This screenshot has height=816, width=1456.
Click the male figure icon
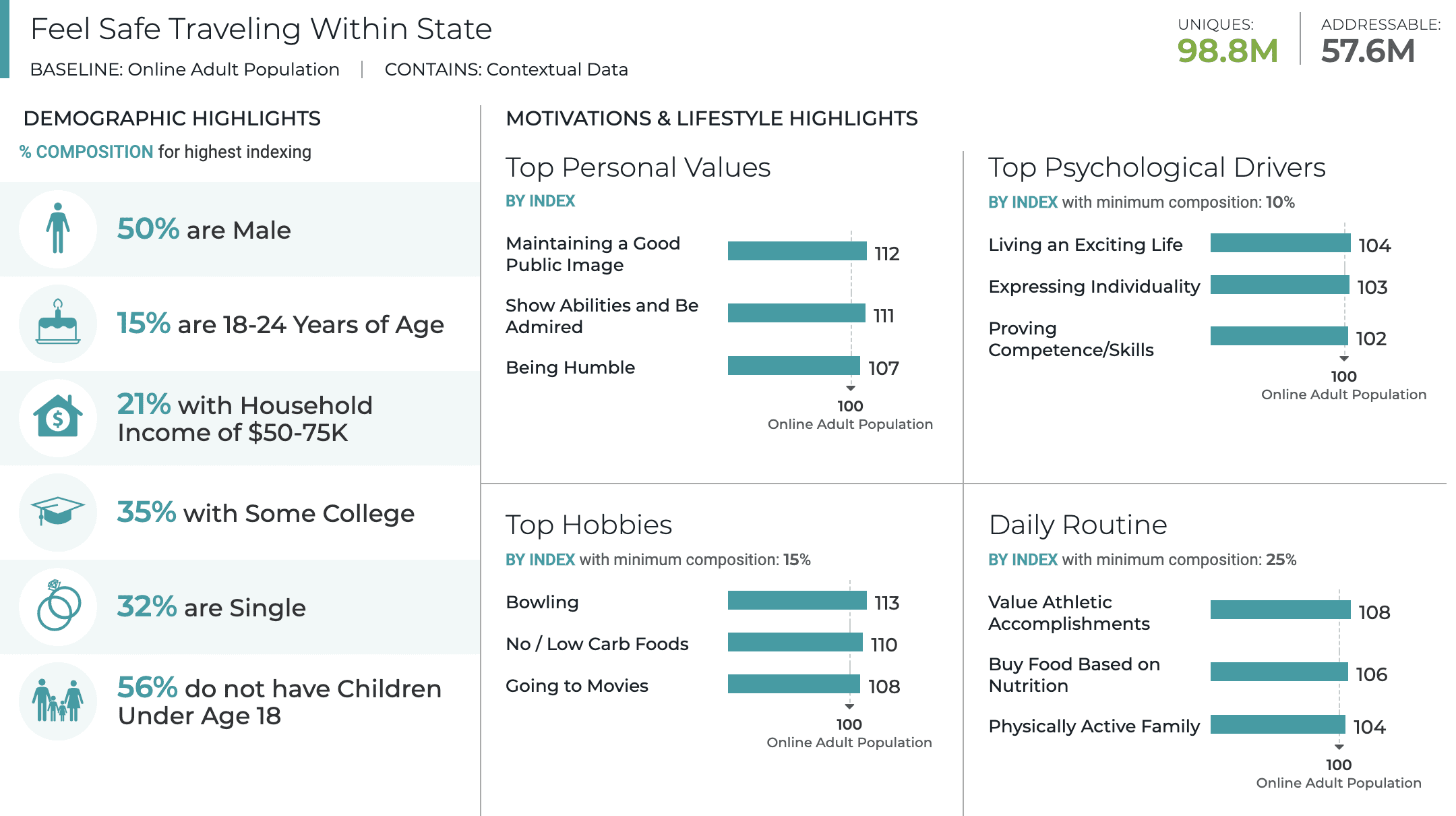click(58, 229)
